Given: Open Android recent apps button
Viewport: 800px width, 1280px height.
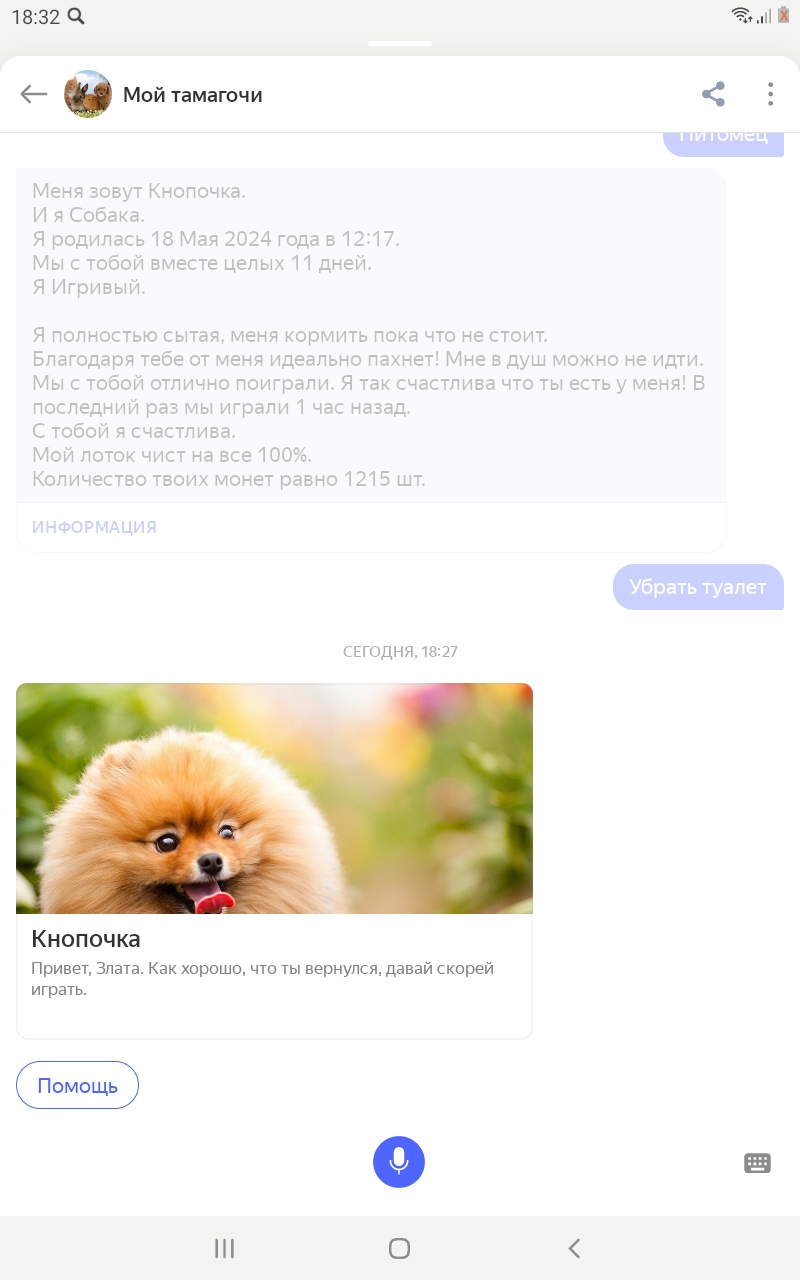Looking at the screenshot, I should [x=224, y=1248].
